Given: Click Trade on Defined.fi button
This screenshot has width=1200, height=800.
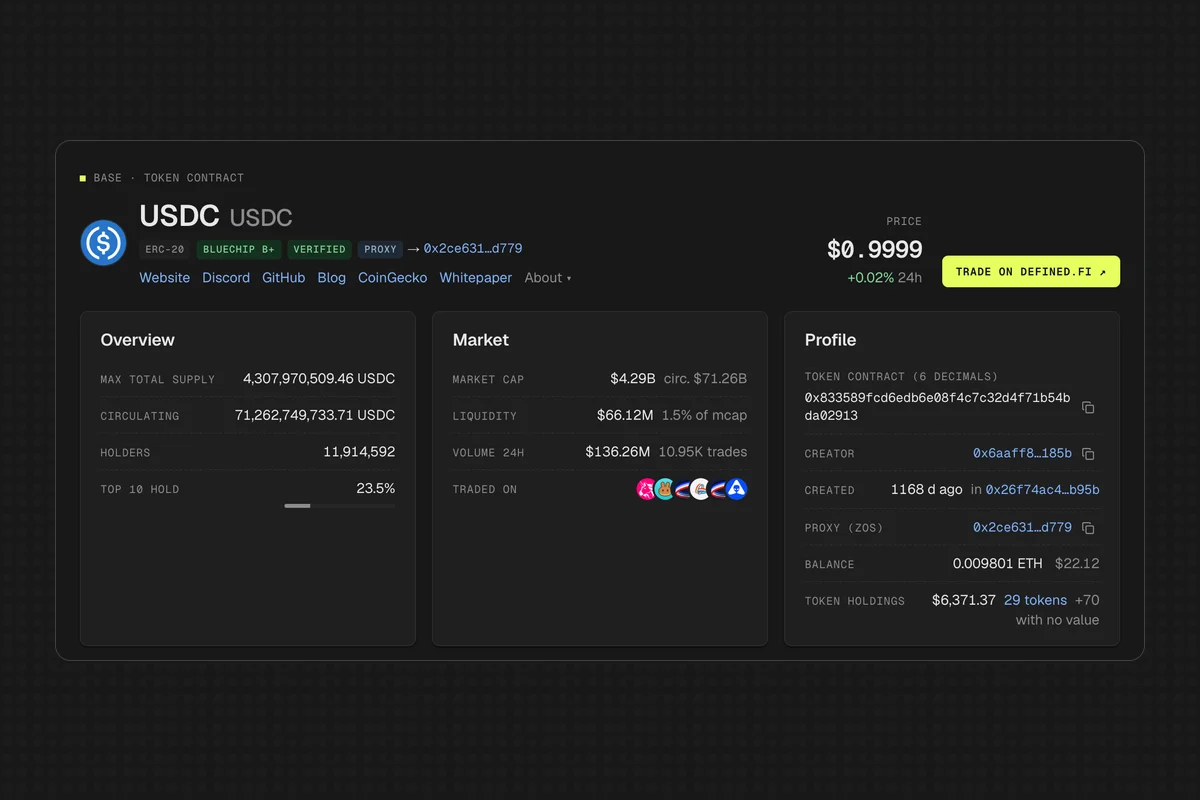Looking at the screenshot, I should click(1031, 272).
